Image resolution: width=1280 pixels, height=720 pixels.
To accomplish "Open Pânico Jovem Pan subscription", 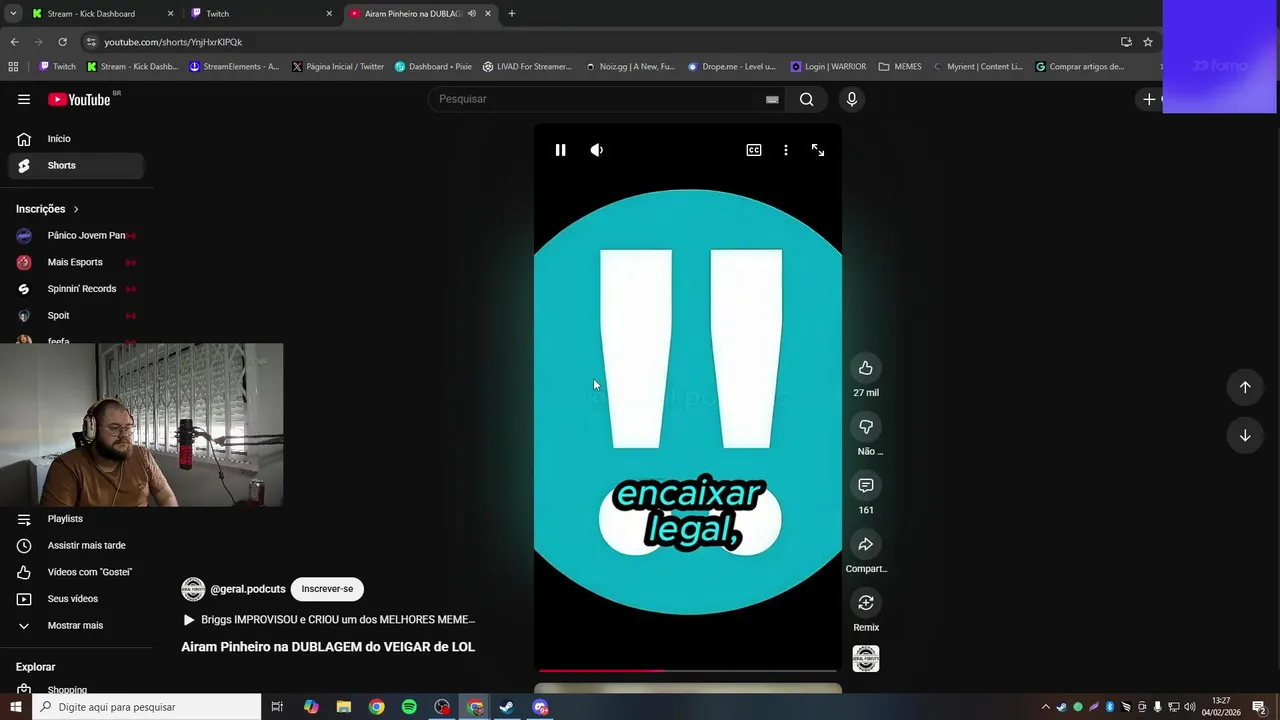I will pyautogui.click(x=76, y=236).
